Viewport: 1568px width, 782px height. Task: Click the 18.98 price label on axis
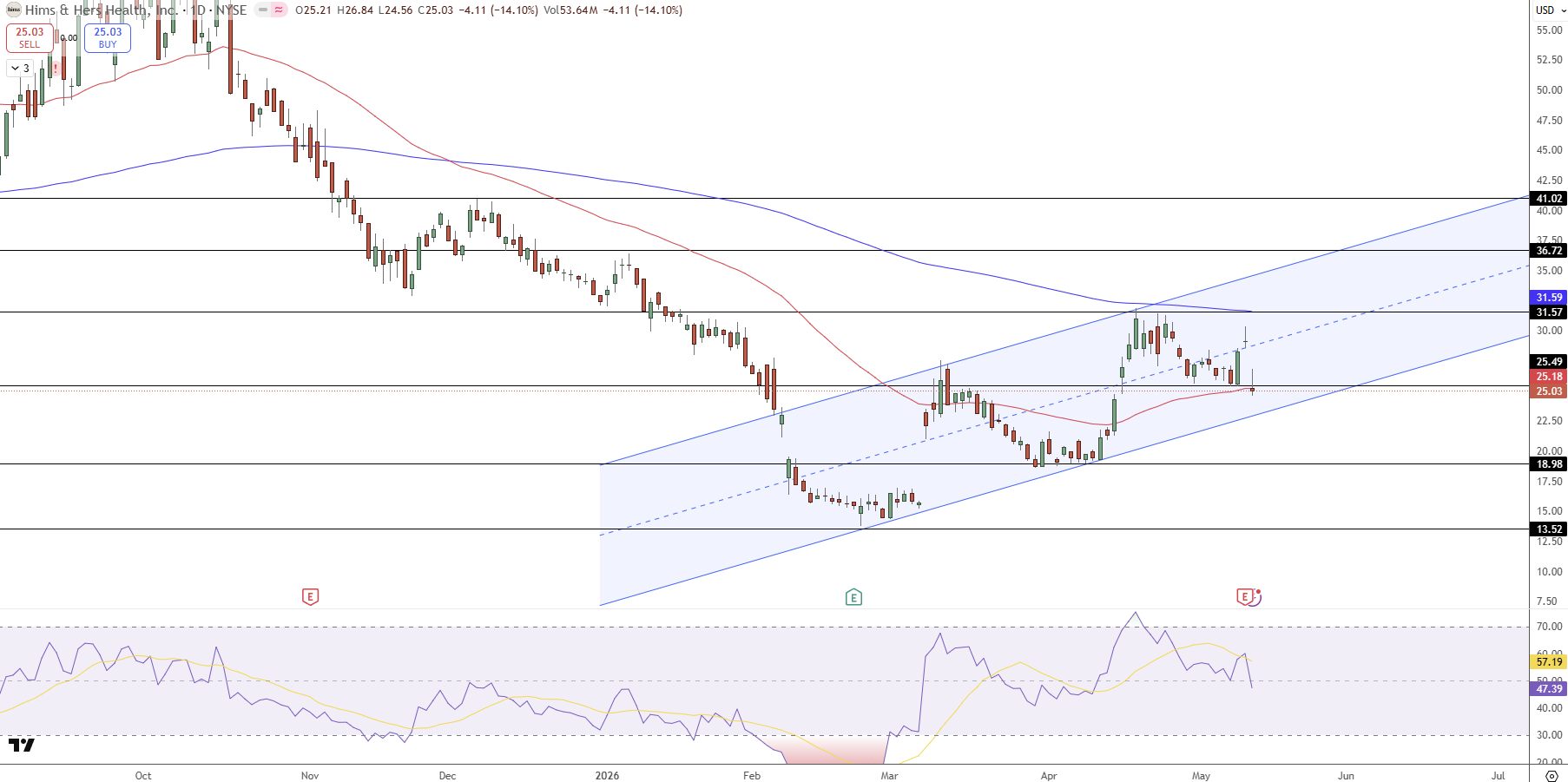pyautogui.click(x=1549, y=464)
